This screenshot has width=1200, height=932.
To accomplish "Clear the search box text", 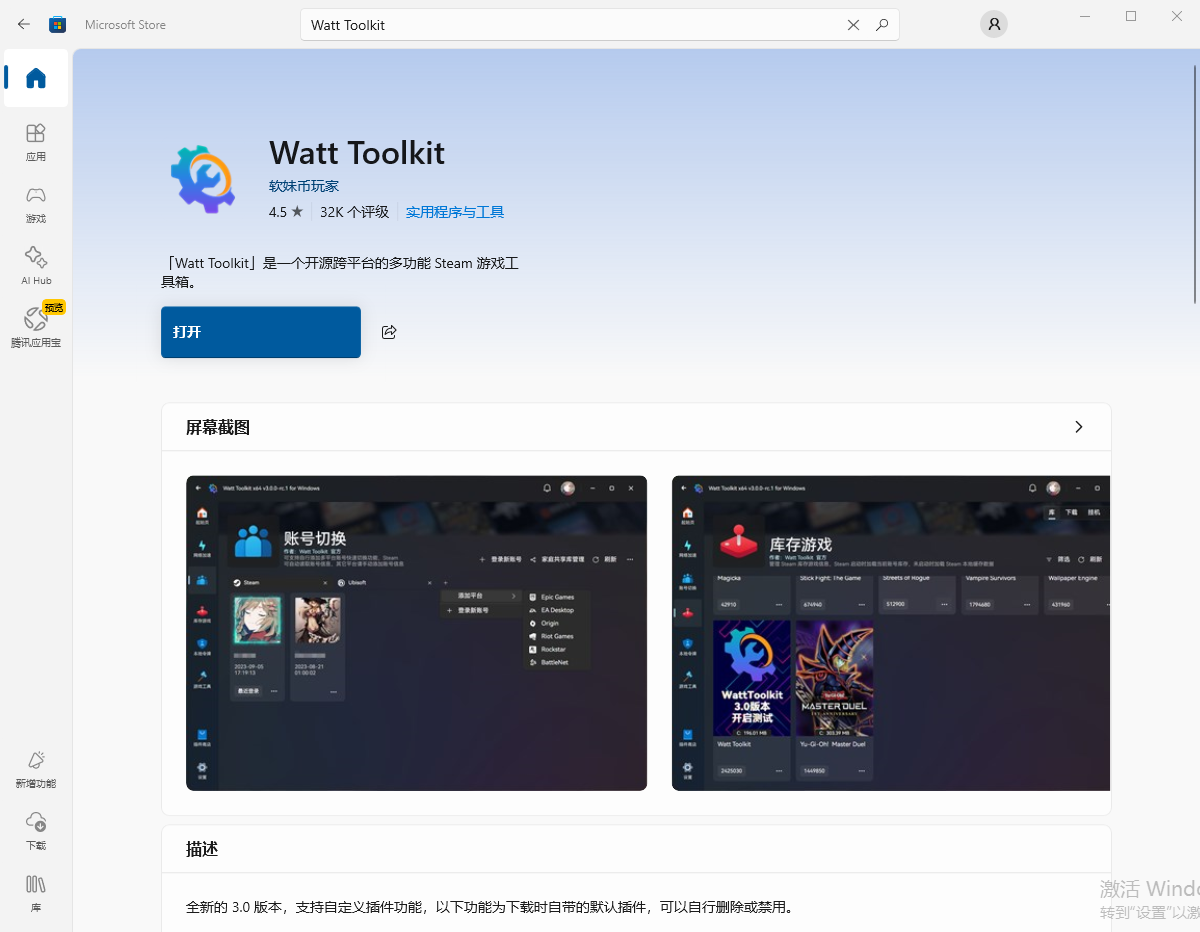I will 853,25.
